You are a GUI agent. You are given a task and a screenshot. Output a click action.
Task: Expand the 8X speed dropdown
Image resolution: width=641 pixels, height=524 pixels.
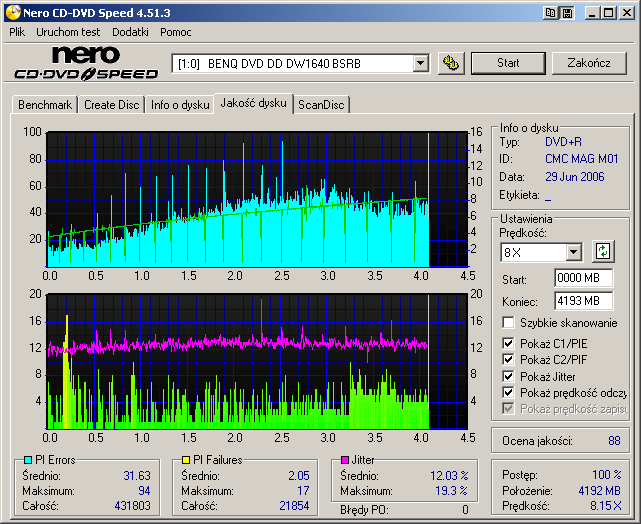pyautogui.click(x=574, y=252)
